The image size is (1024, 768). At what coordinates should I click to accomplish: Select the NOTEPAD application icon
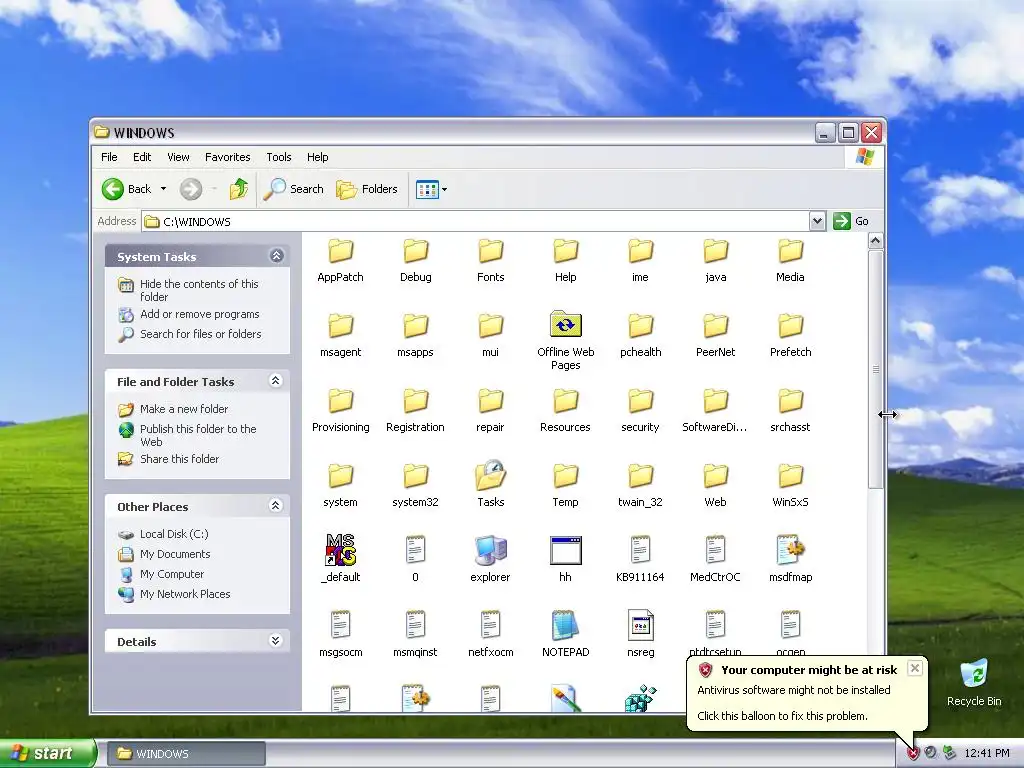pos(566,625)
